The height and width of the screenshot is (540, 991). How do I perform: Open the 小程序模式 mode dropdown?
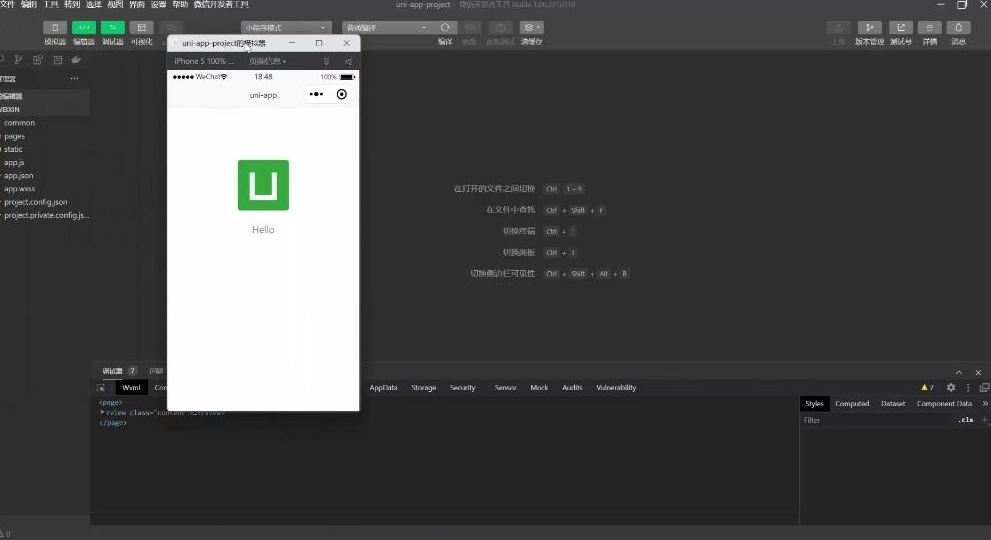(286, 28)
